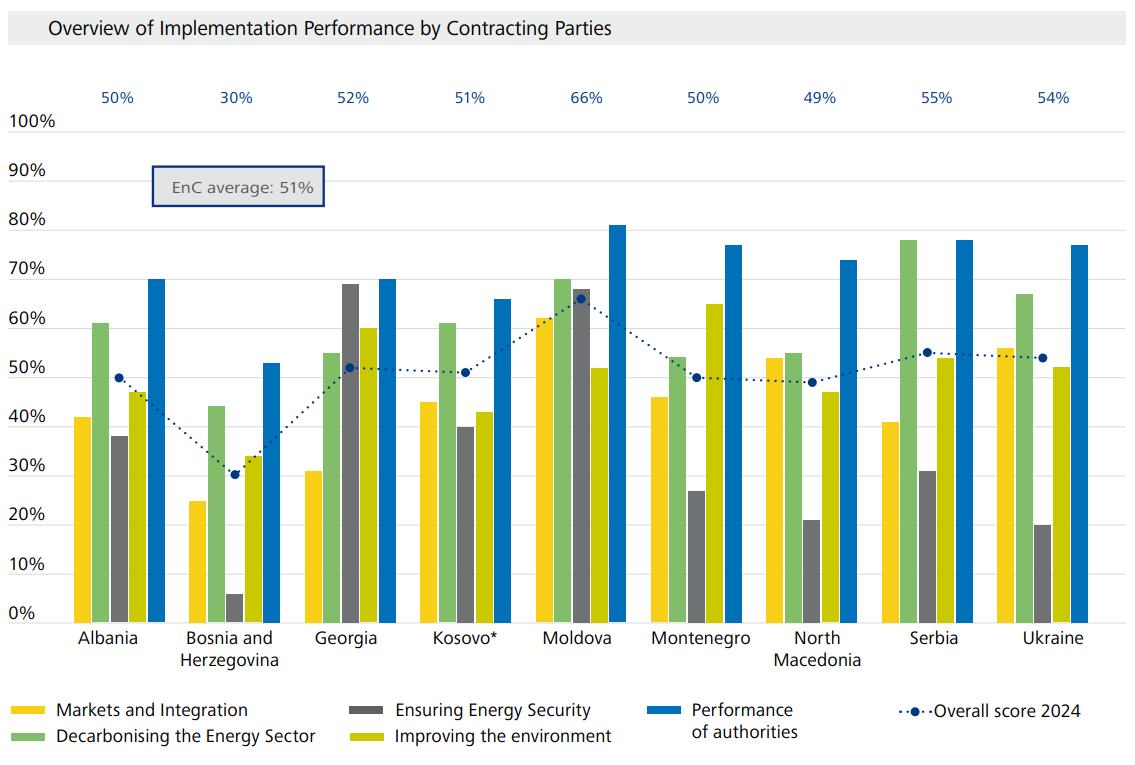
Task: Click Serbia's green Decarbonising bar
Action: click(x=908, y=432)
